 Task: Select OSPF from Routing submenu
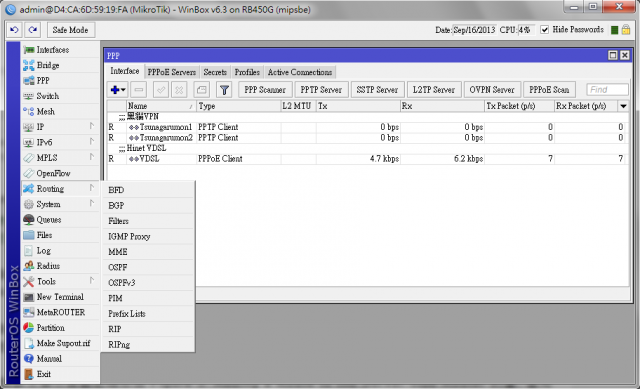click(148, 268)
